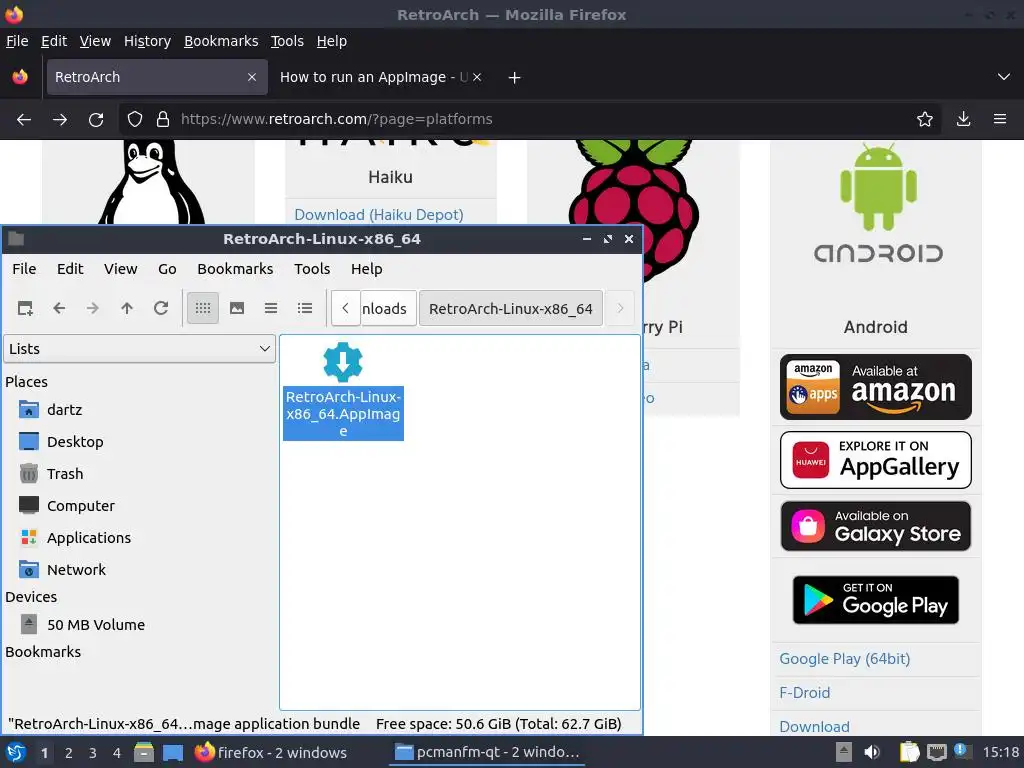The width and height of the screenshot is (1024, 768).
Task: Click the Huawei AppGallery badge
Action: tap(876, 460)
